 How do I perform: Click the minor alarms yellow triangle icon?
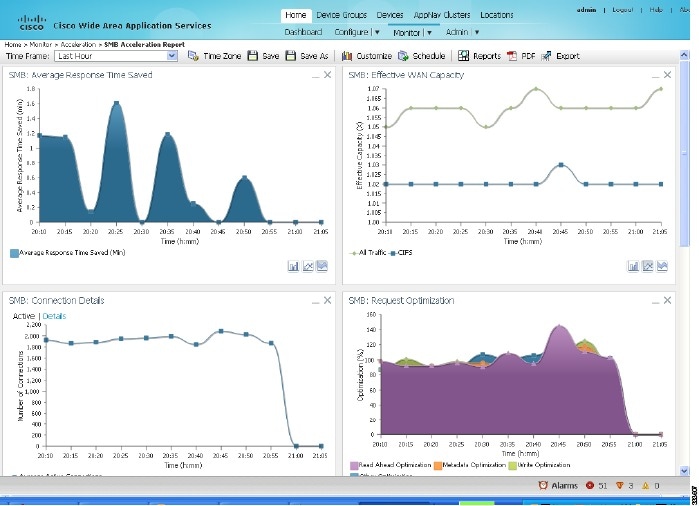(x=646, y=485)
